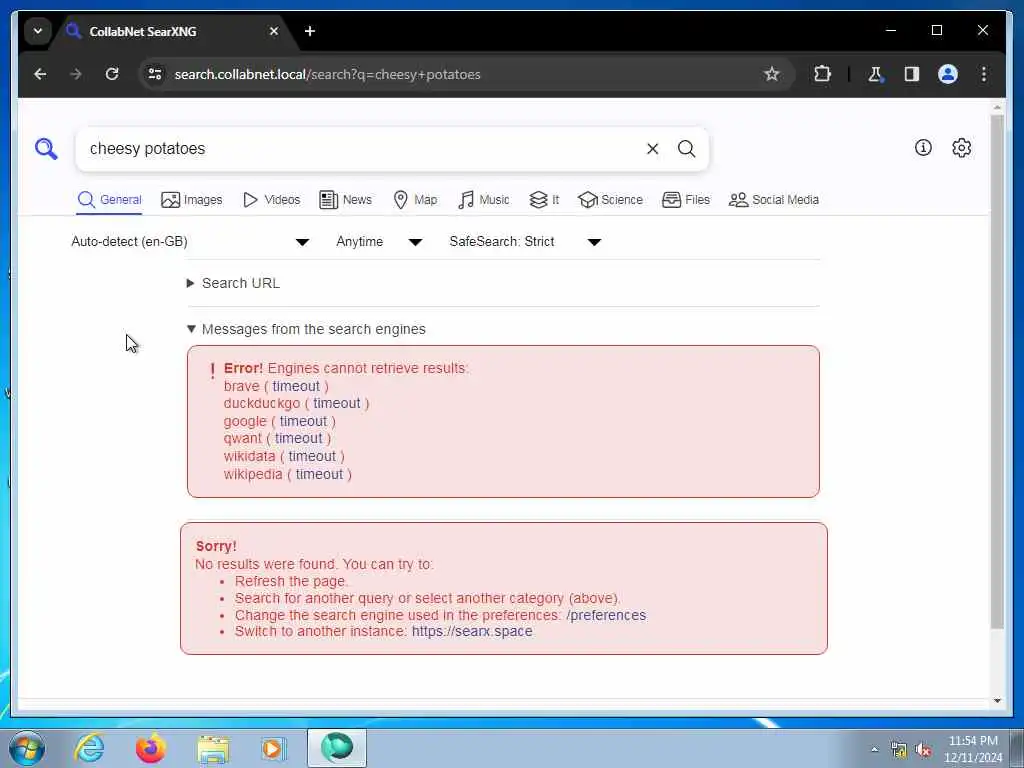Viewport: 1024px width, 768px height.
Task: Launch Firefox from taskbar
Action: point(151,748)
